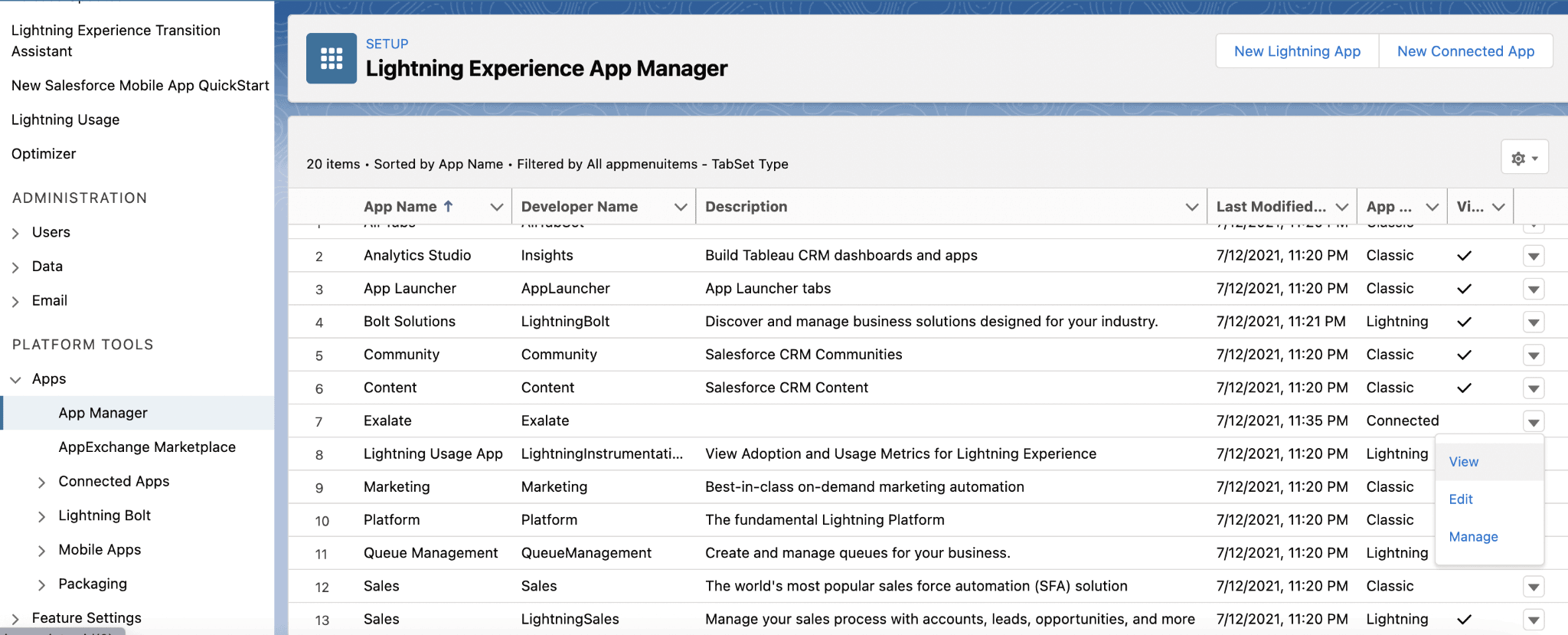1568x635 pixels.
Task: Choose Manage from the Exalate menu
Action: click(x=1490, y=537)
